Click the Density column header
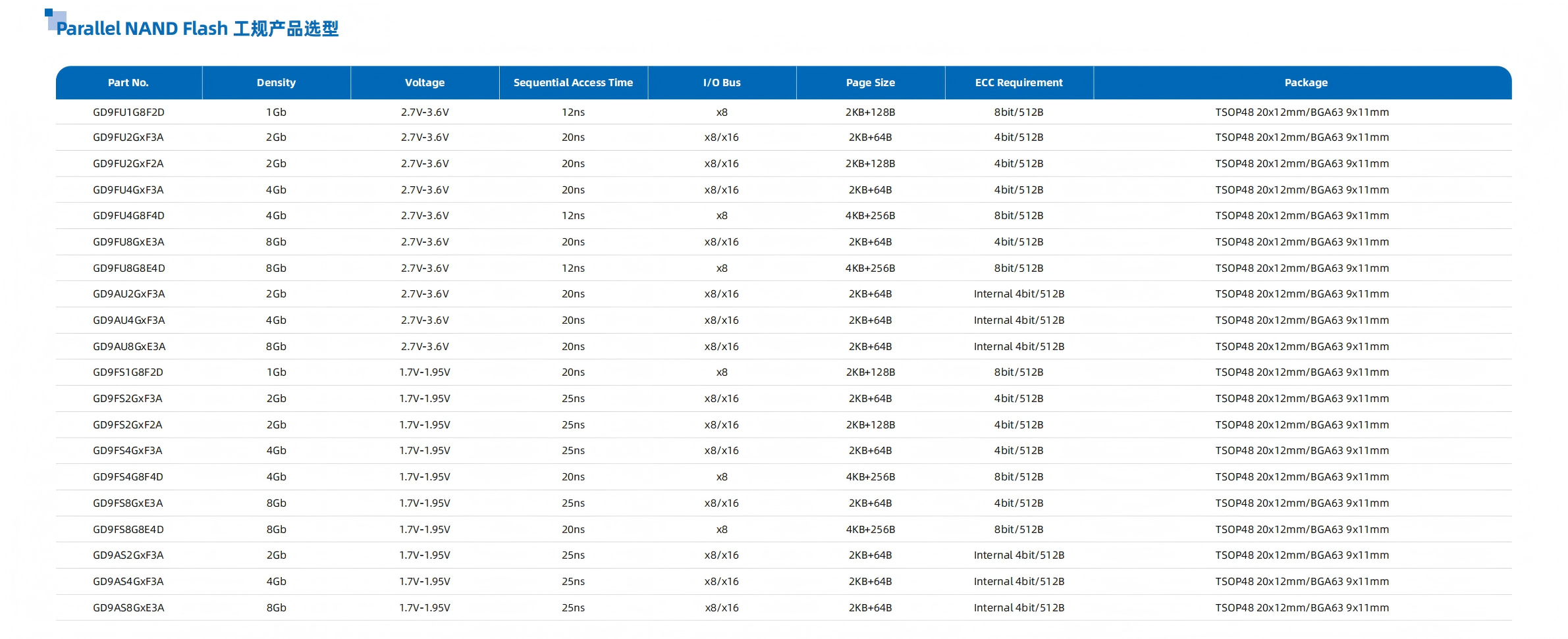Viewport: 1568px width, 639px height. 276,83
